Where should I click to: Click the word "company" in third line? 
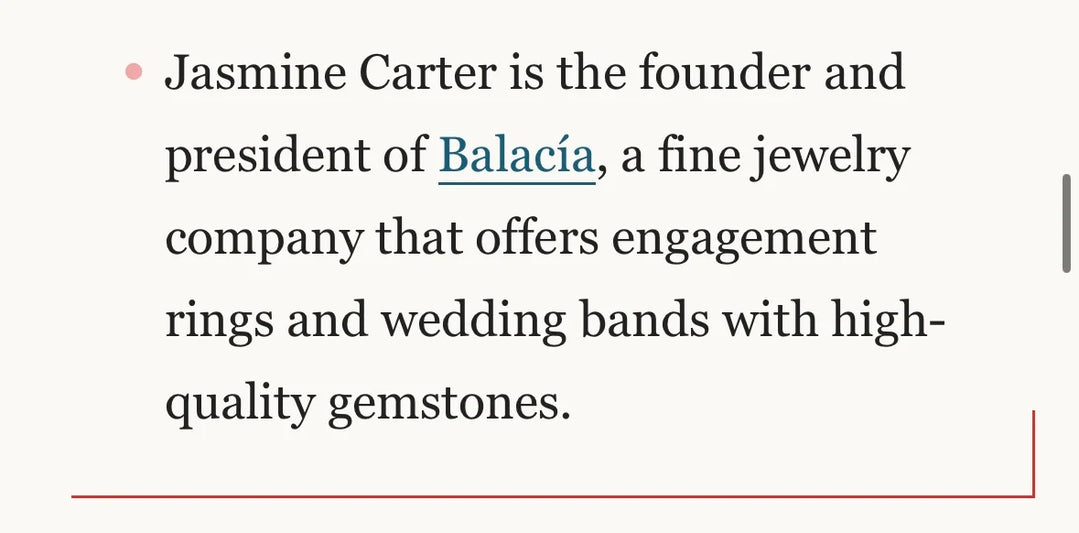point(264,241)
